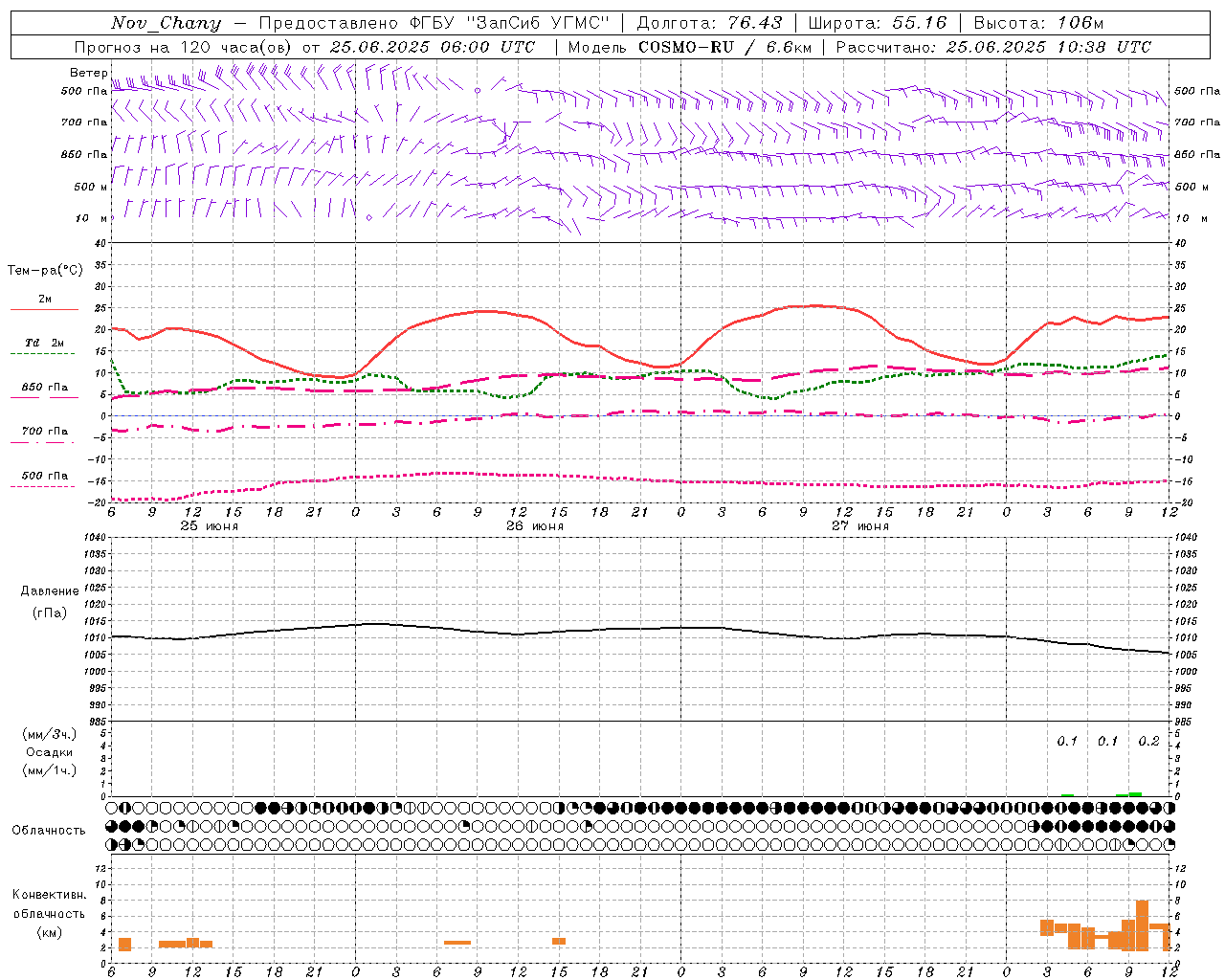
Task: Click the tallest orange convective cloud bar
Action: pyautogui.click(x=1142, y=925)
